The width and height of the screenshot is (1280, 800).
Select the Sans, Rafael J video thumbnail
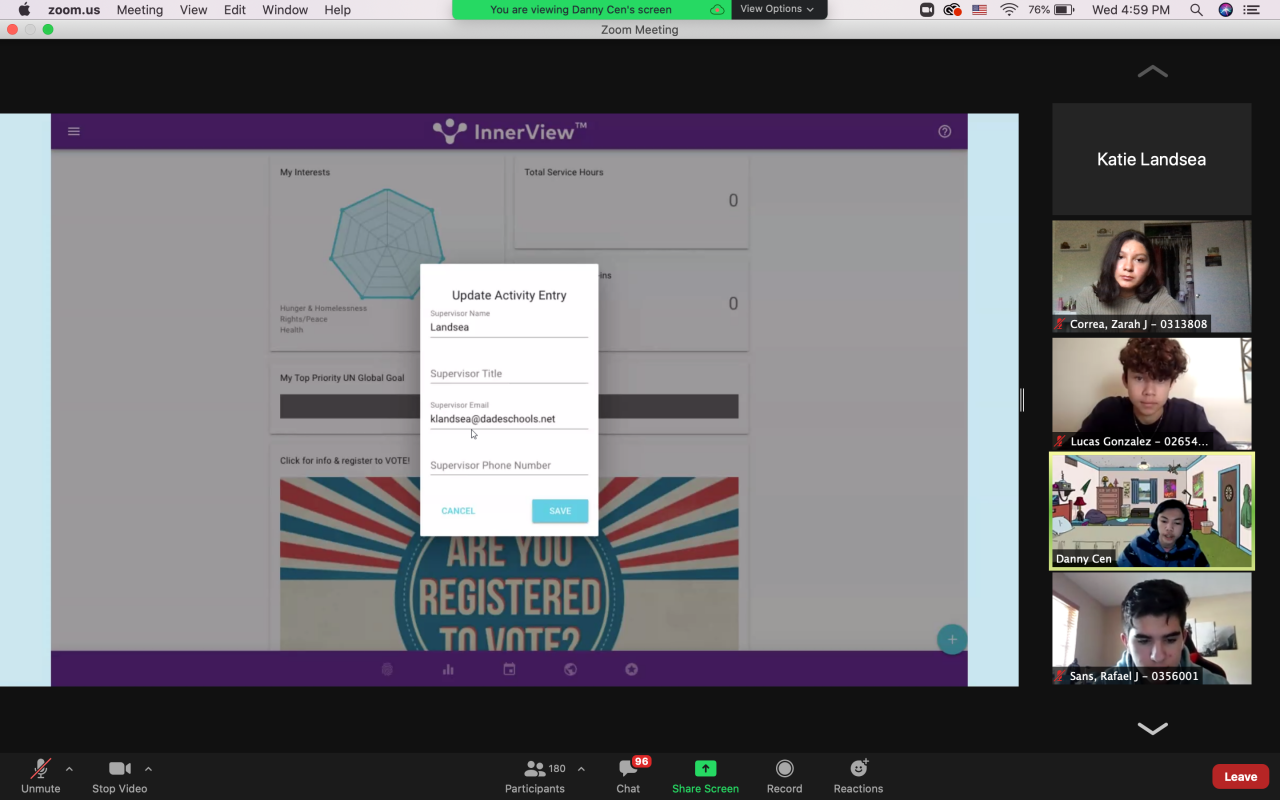pyautogui.click(x=1152, y=628)
